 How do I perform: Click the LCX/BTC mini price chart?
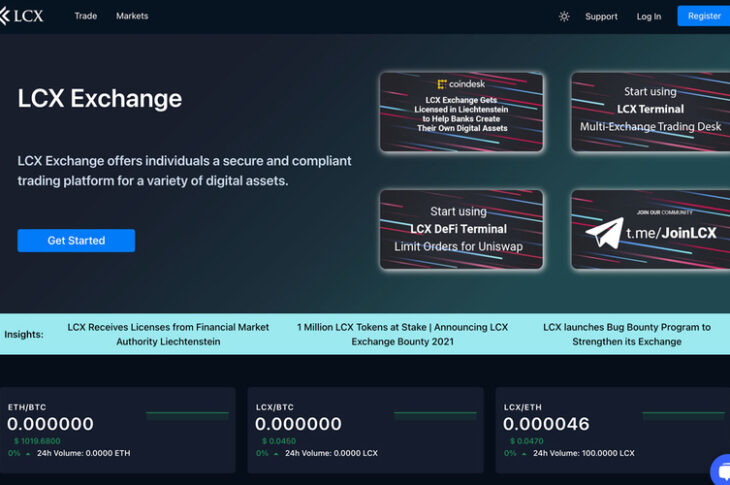click(435, 416)
